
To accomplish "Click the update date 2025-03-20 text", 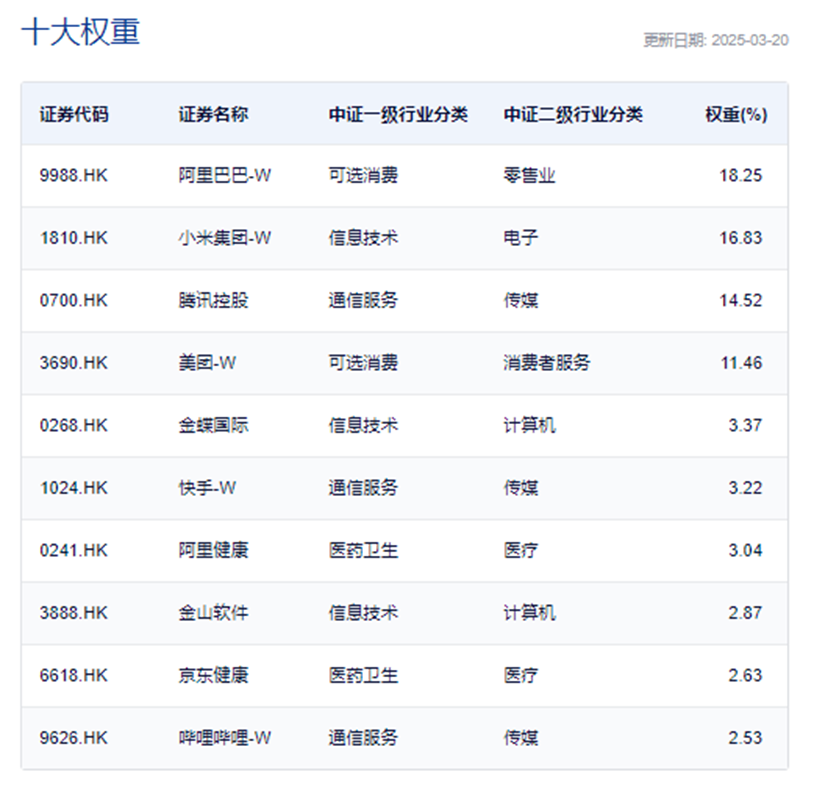I will click(x=716, y=40).
